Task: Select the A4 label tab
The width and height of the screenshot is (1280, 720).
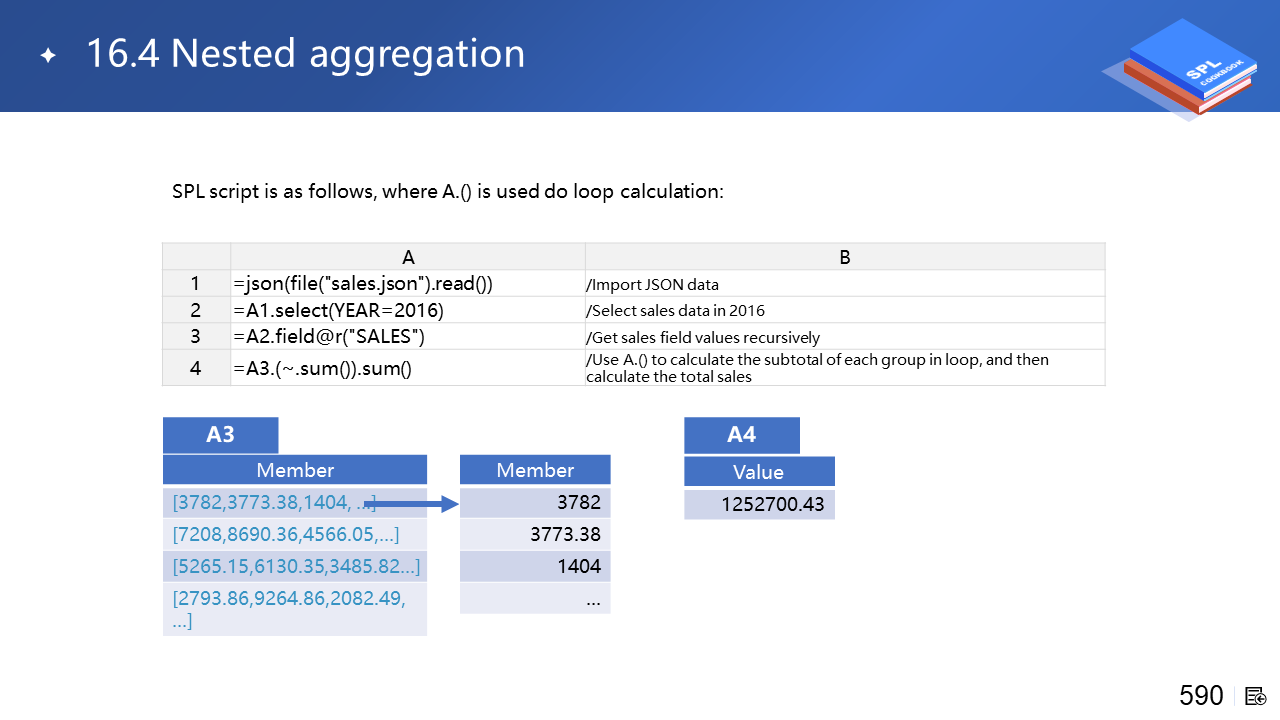Action: point(741,435)
